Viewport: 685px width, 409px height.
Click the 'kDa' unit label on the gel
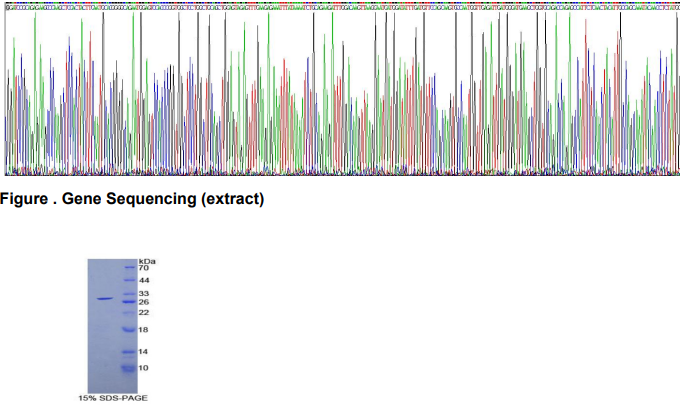click(x=146, y=261)
